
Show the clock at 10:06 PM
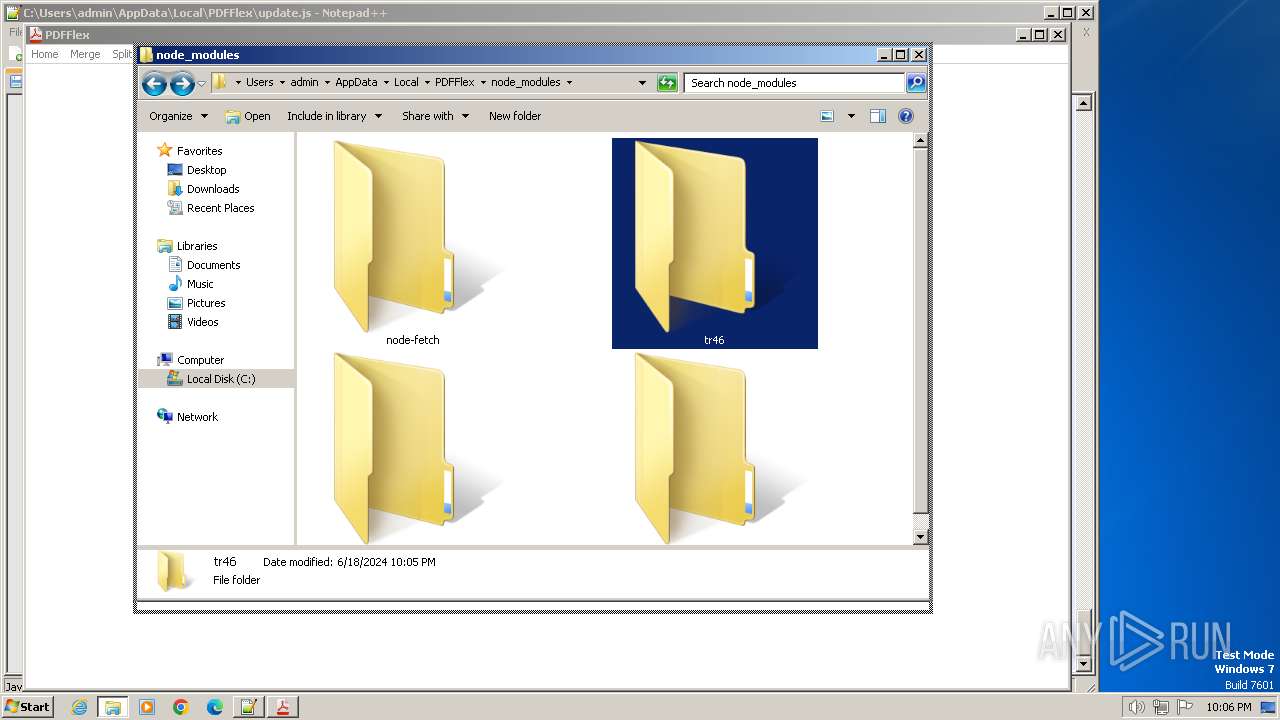coord(1228,707)
